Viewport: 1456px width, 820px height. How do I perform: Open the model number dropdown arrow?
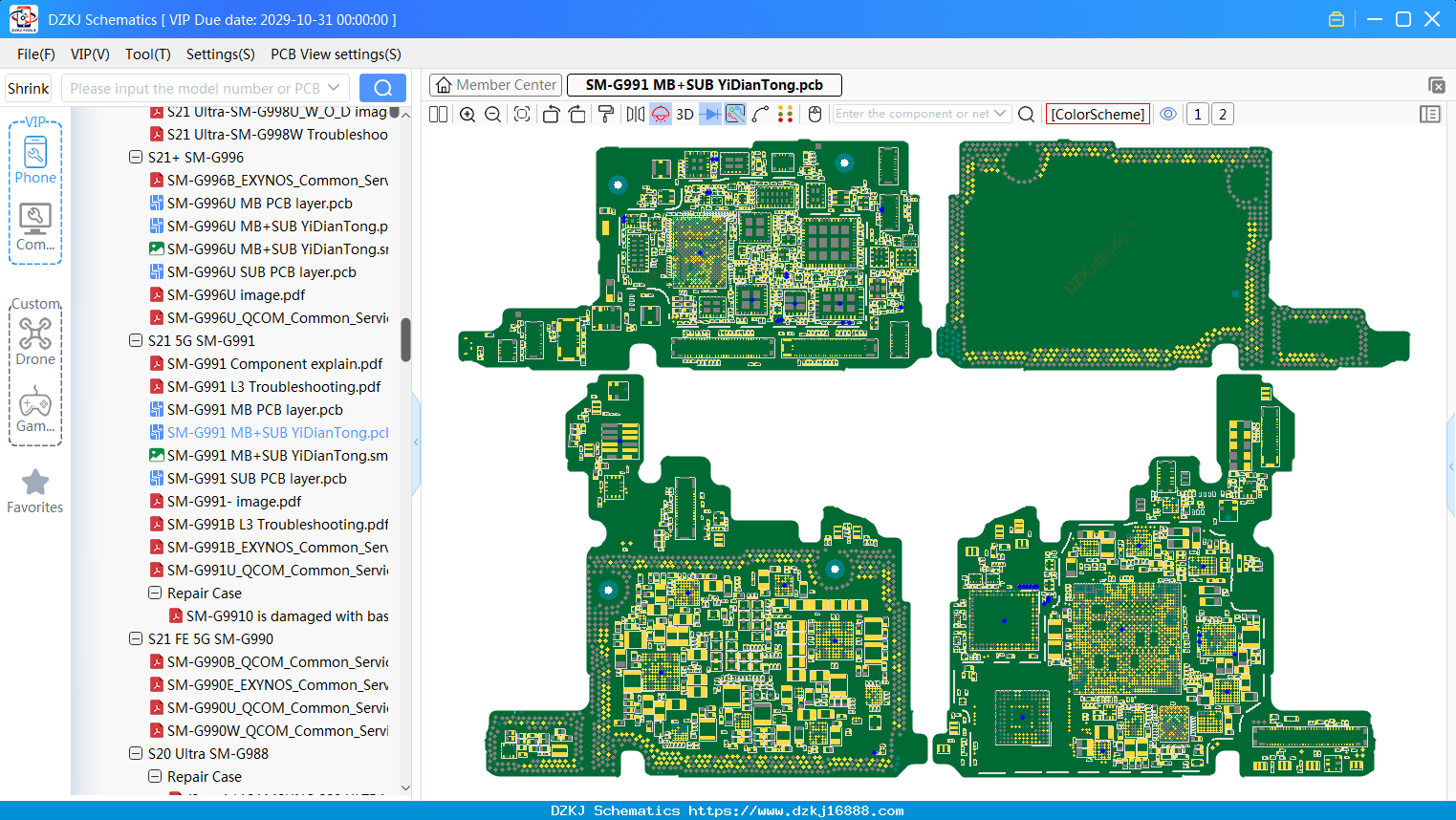pos(334,88)
